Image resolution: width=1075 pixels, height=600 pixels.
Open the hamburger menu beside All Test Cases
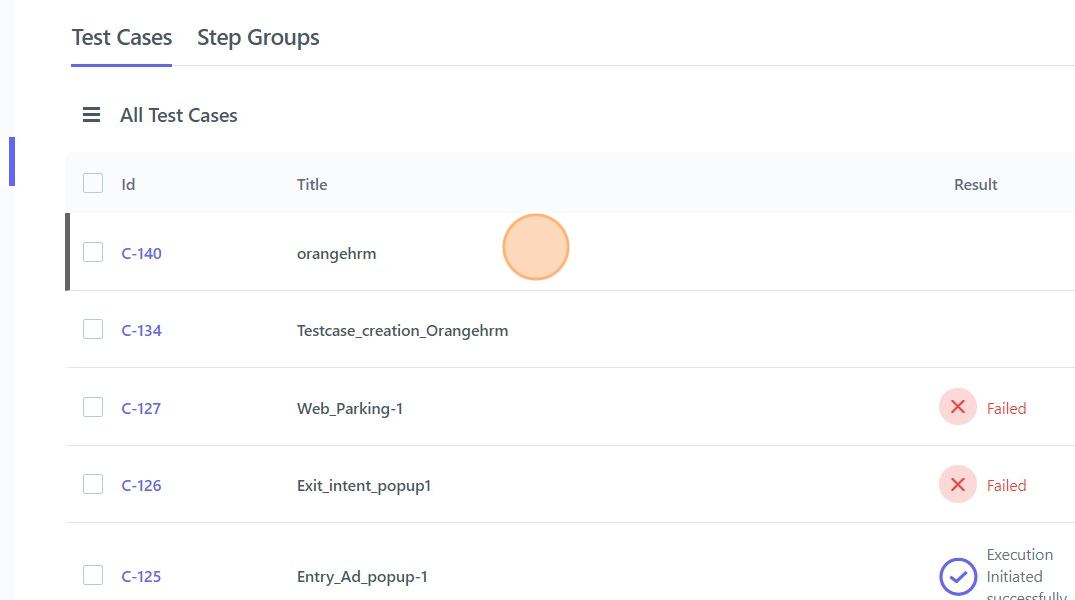click(91, 115)
